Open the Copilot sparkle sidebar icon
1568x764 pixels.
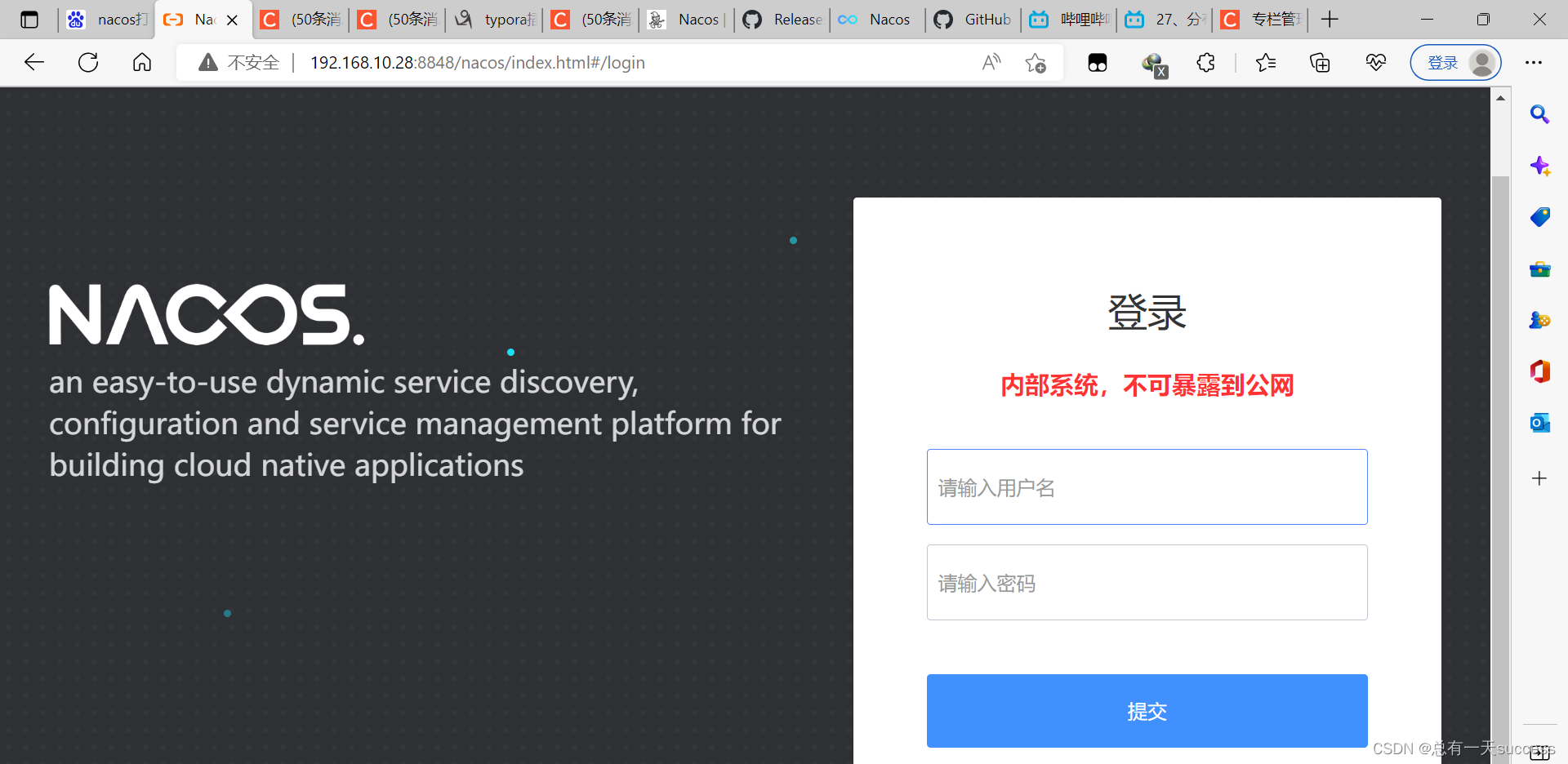click(x=1539, y=166)
